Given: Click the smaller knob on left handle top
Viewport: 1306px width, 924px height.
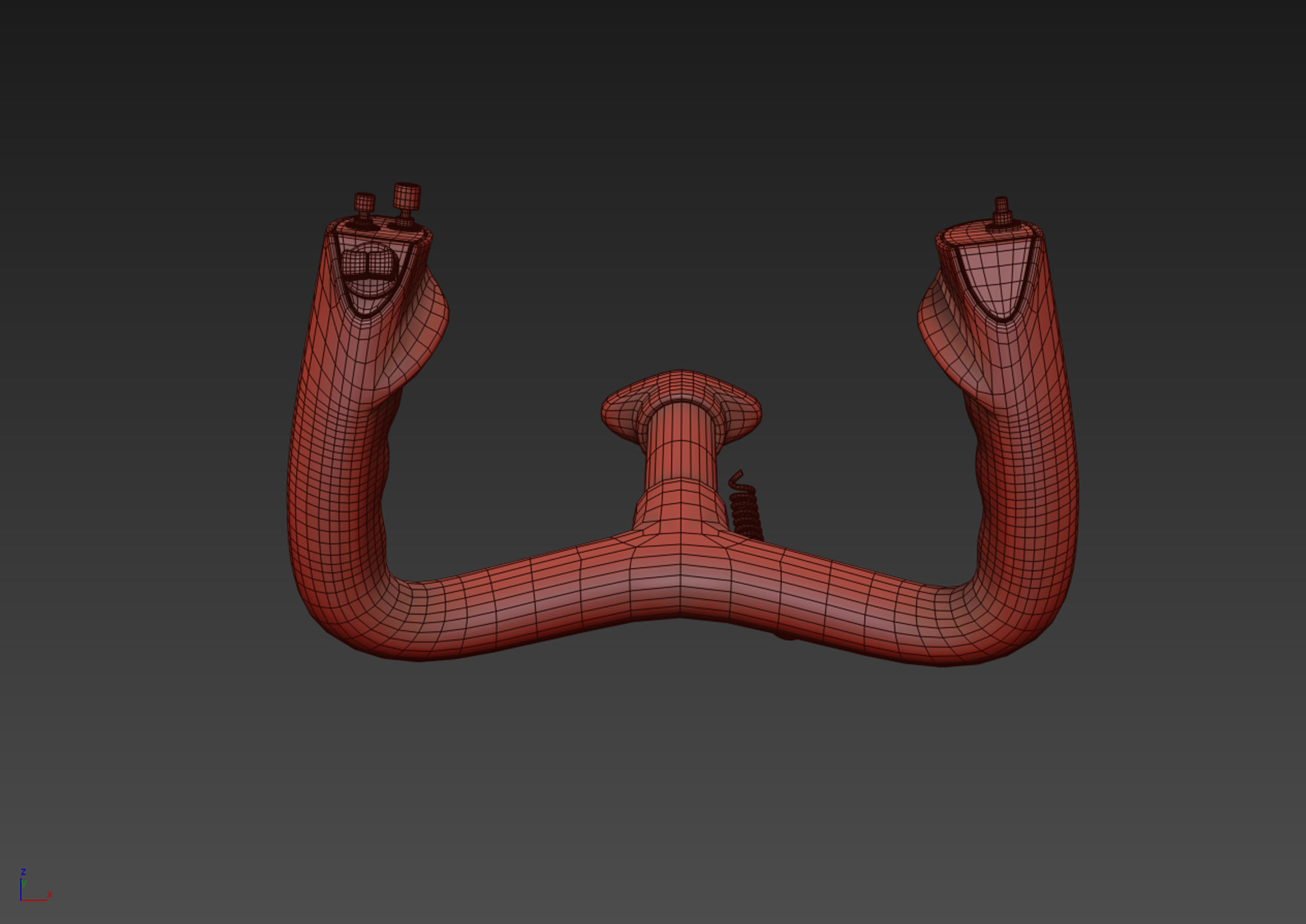Looking at the screenshot, I should (364, 202).
